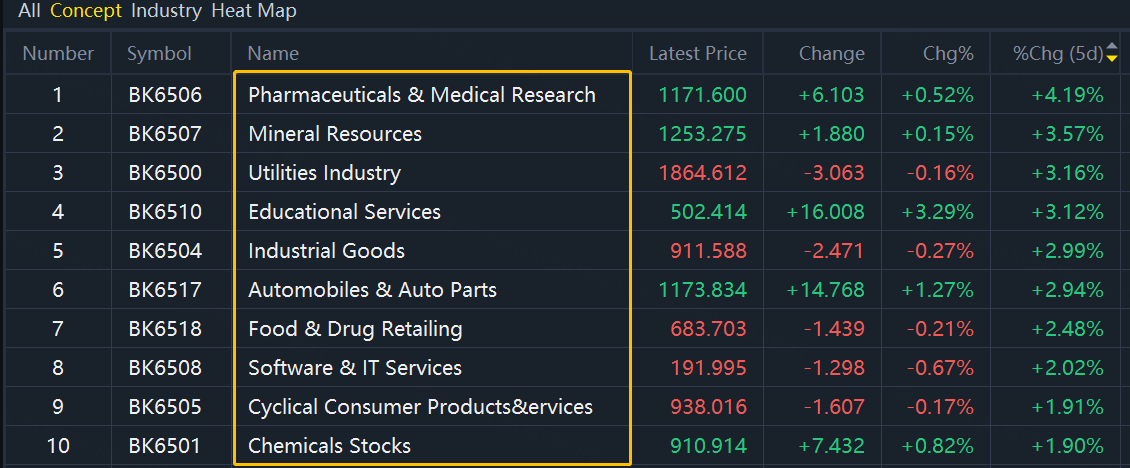This screenshot has height=468, width=1130.
Task: Select the Industry tab
Action: (x=166, y=11)
